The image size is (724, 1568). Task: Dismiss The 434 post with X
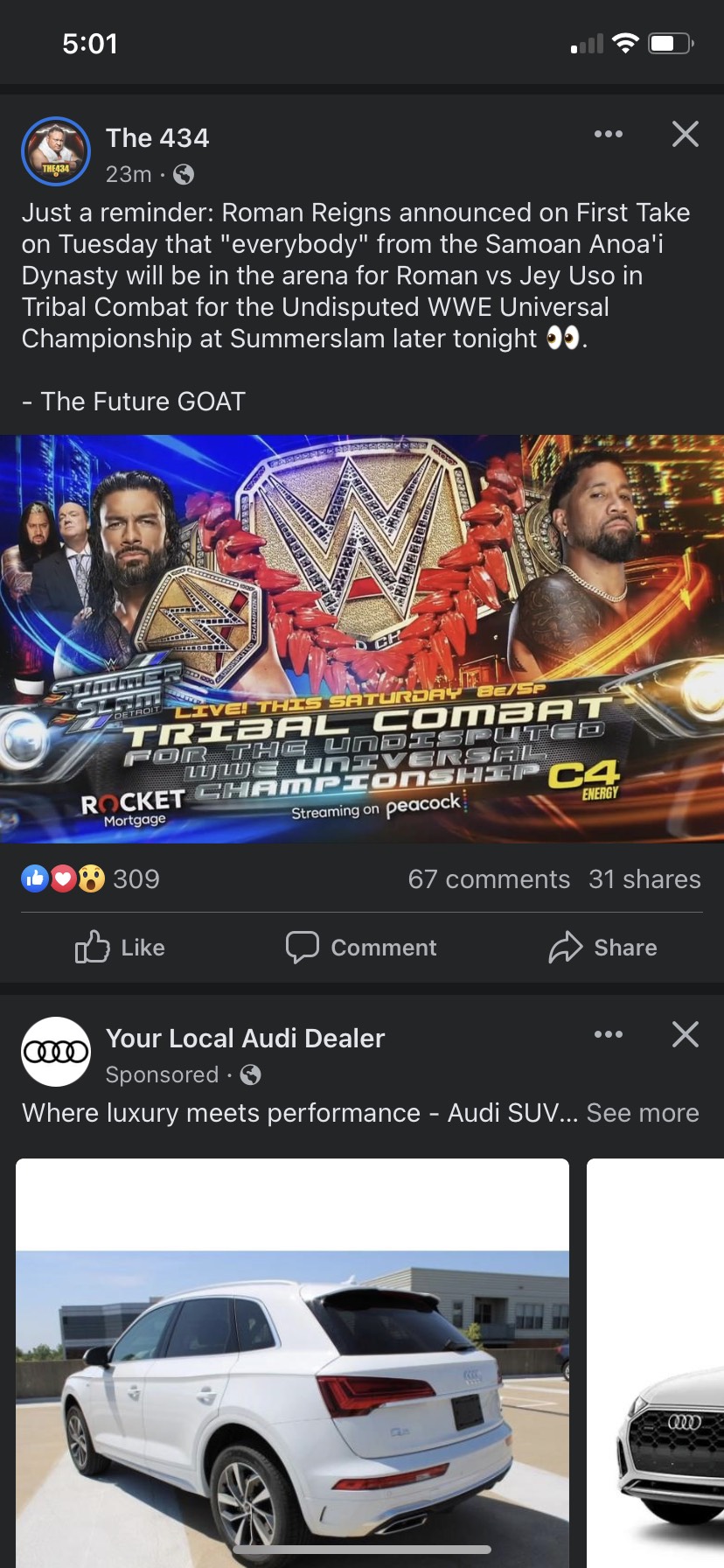tap(686, 134)
